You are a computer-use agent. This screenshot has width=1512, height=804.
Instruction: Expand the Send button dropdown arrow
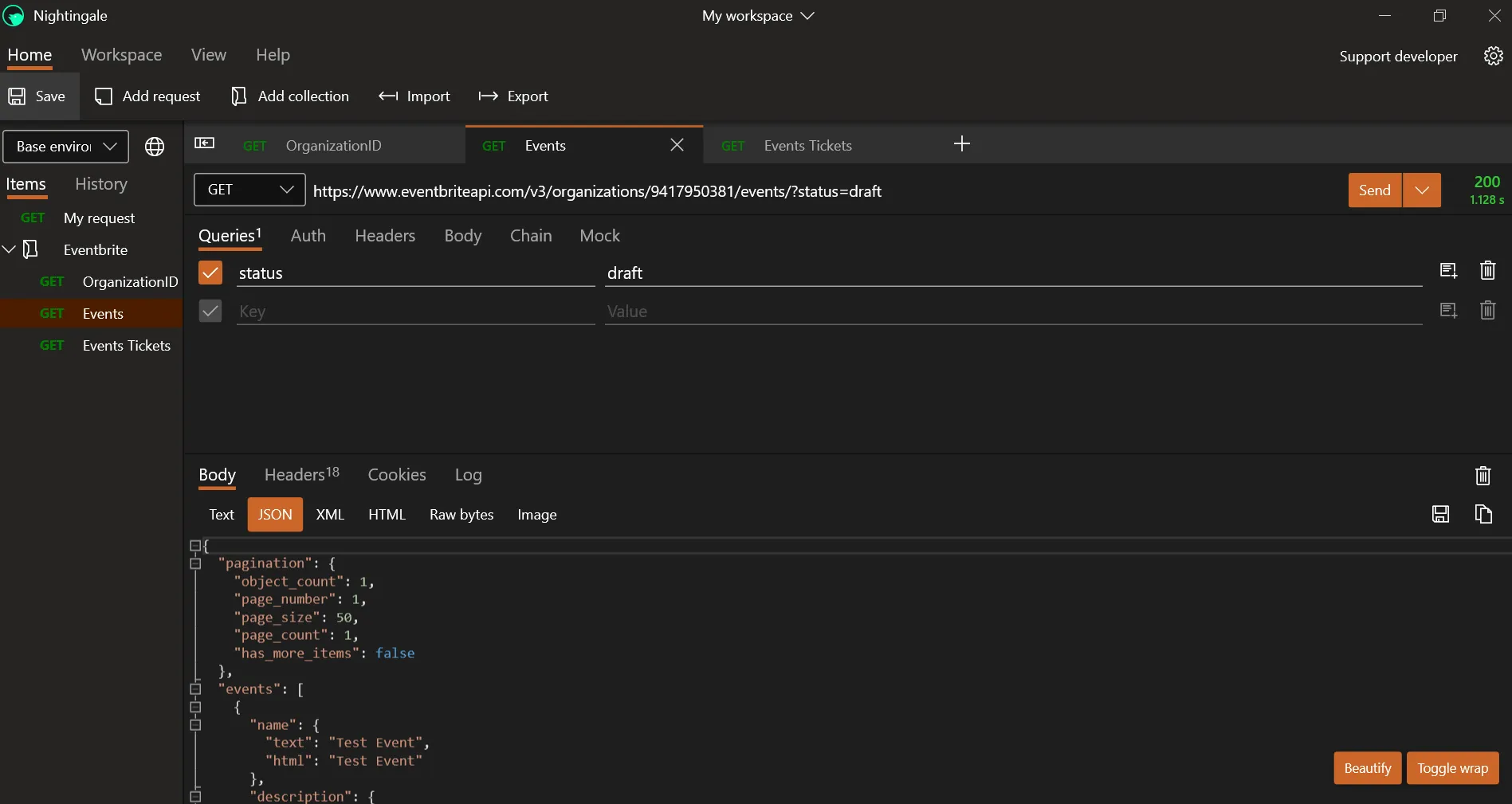(x=1421, y=190)
